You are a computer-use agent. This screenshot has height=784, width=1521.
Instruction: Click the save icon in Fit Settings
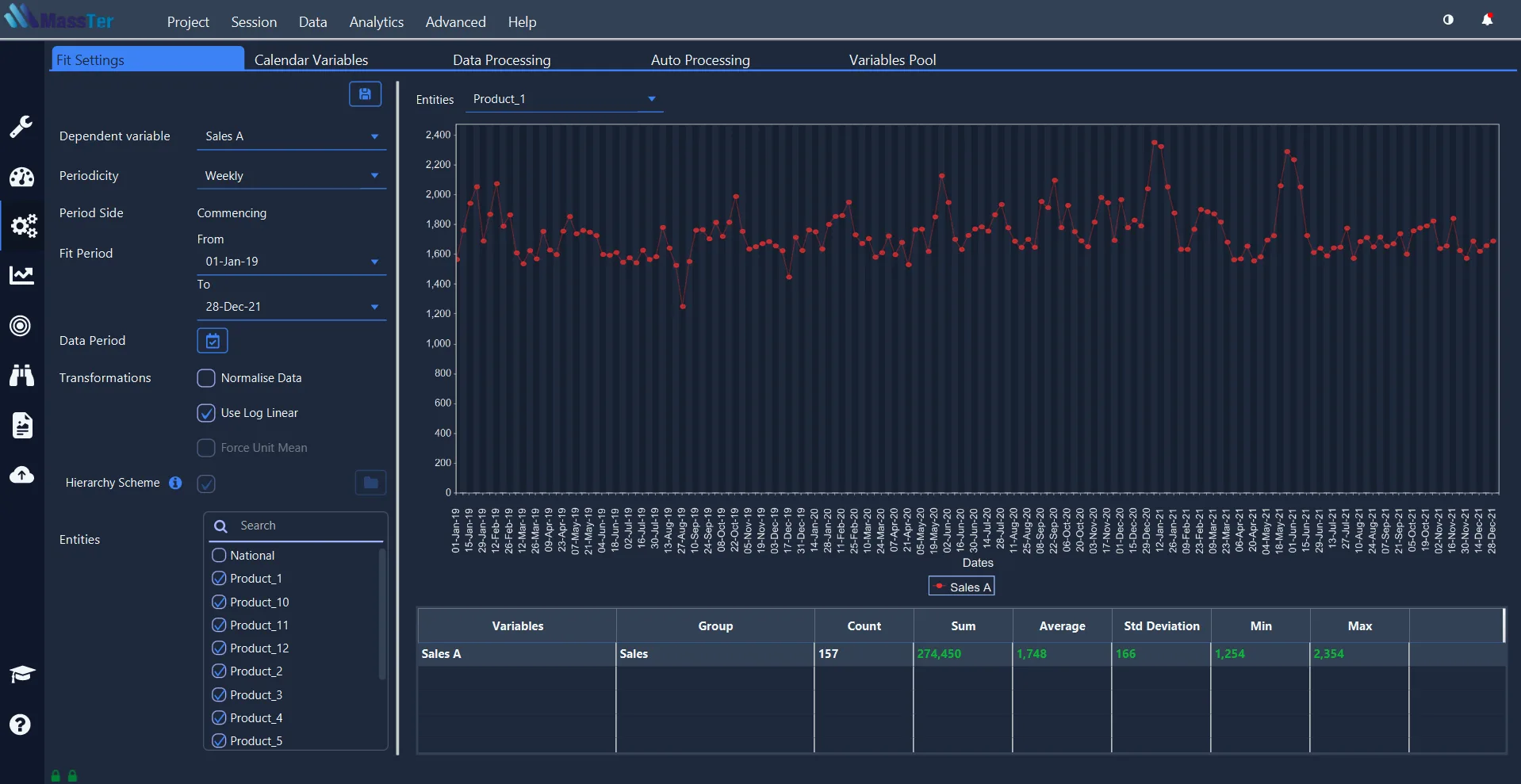coord(365,94)
